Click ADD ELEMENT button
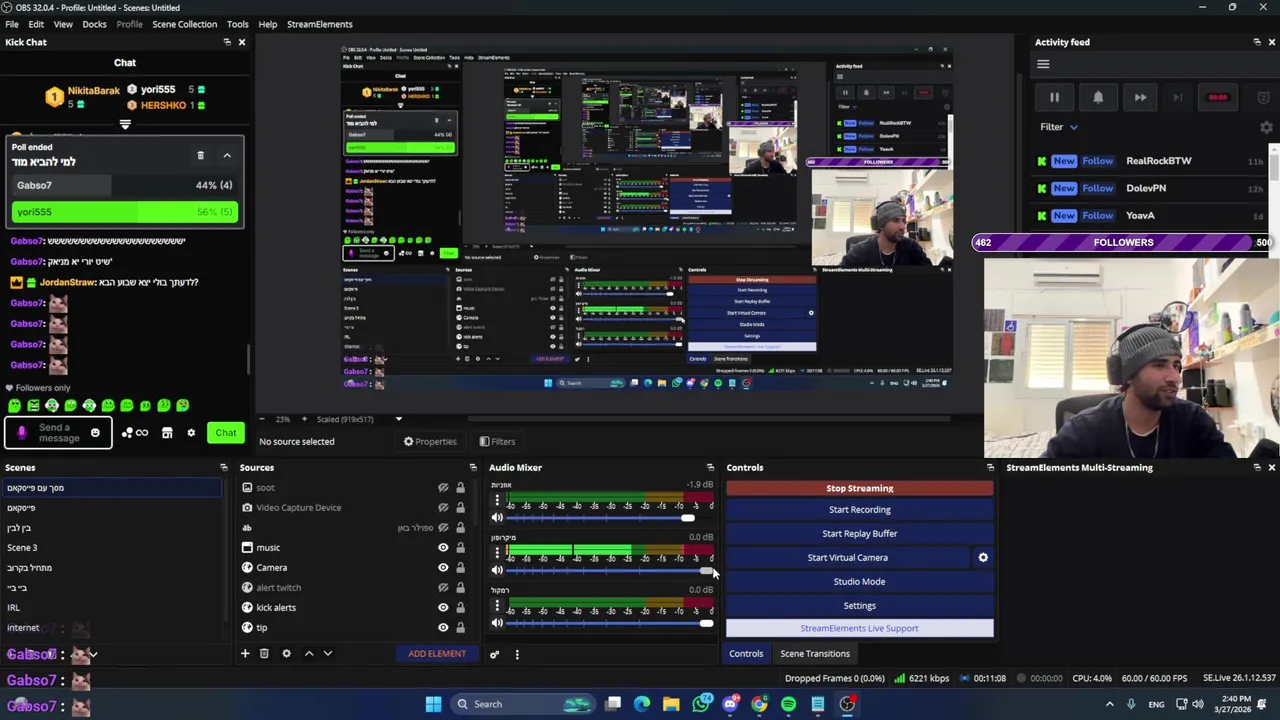The width and height of the screenshot is (1280, 720). 437,654
